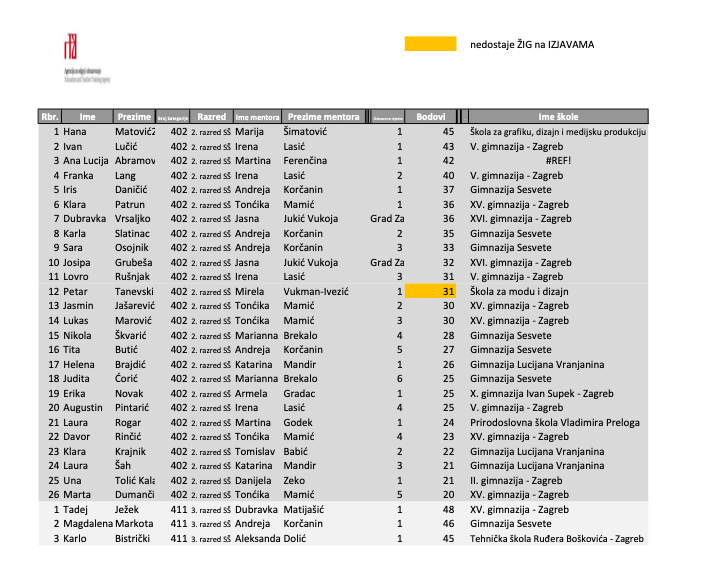Click the name Marta
Viewport: 709px width, 571px height.
pos(77,495)
